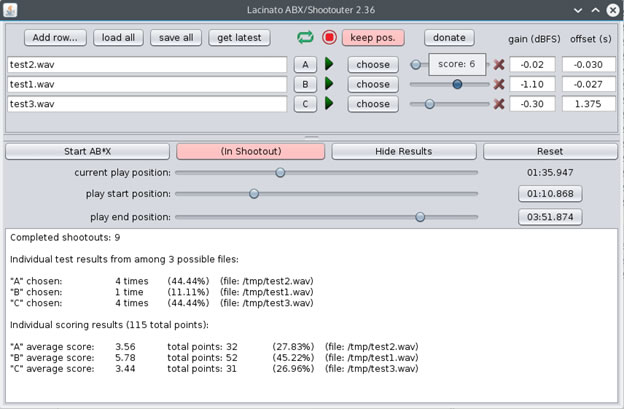
Task: Play test1.wav with its green arrow
Action: pyautogui.click(x=329, y=84)
